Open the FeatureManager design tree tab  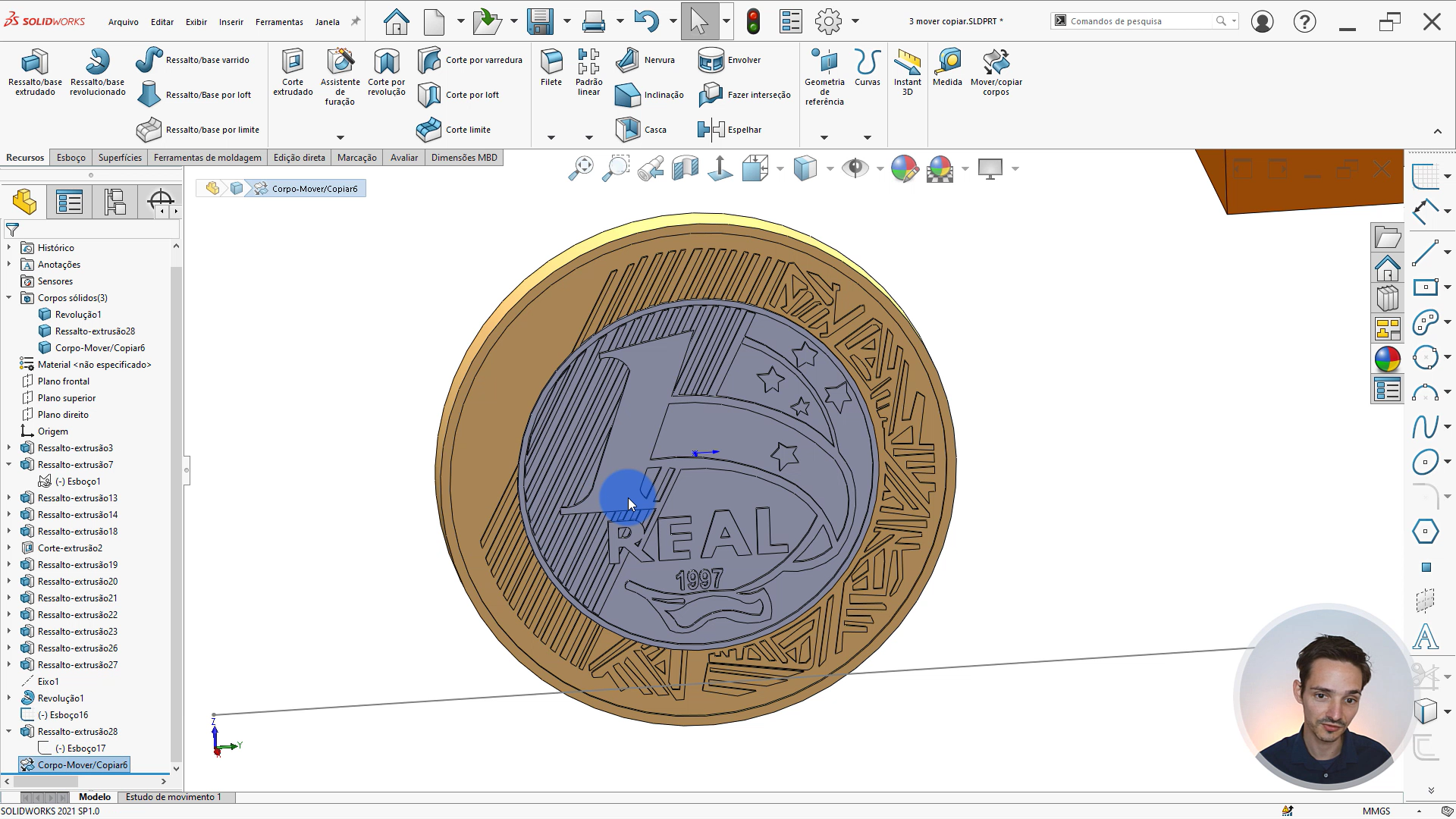(24, 202)
